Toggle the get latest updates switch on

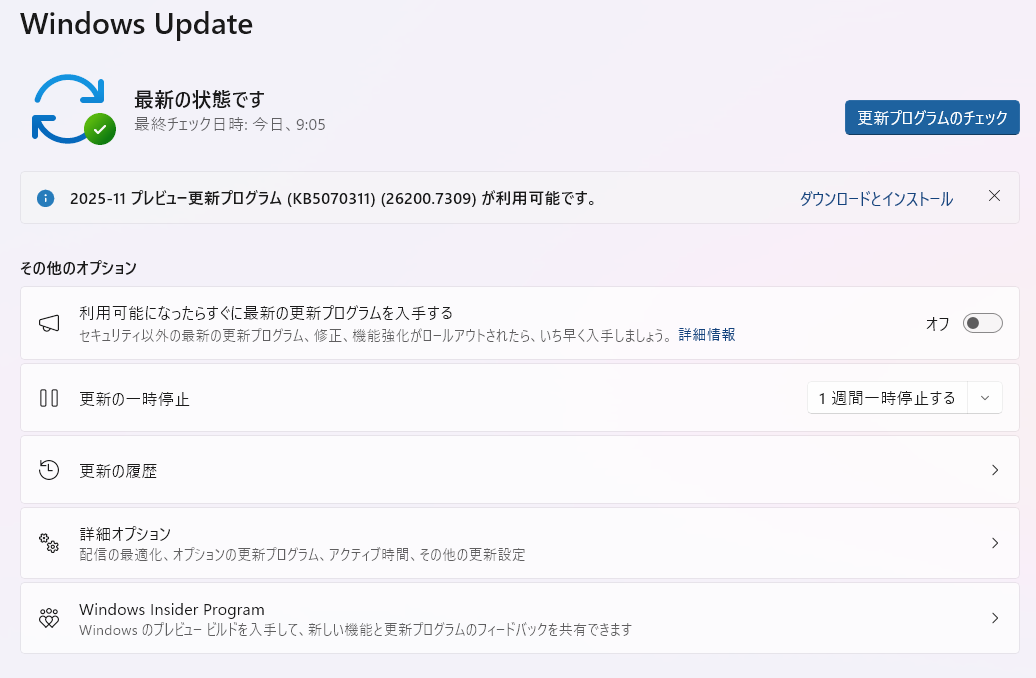[x=982, y=323]
